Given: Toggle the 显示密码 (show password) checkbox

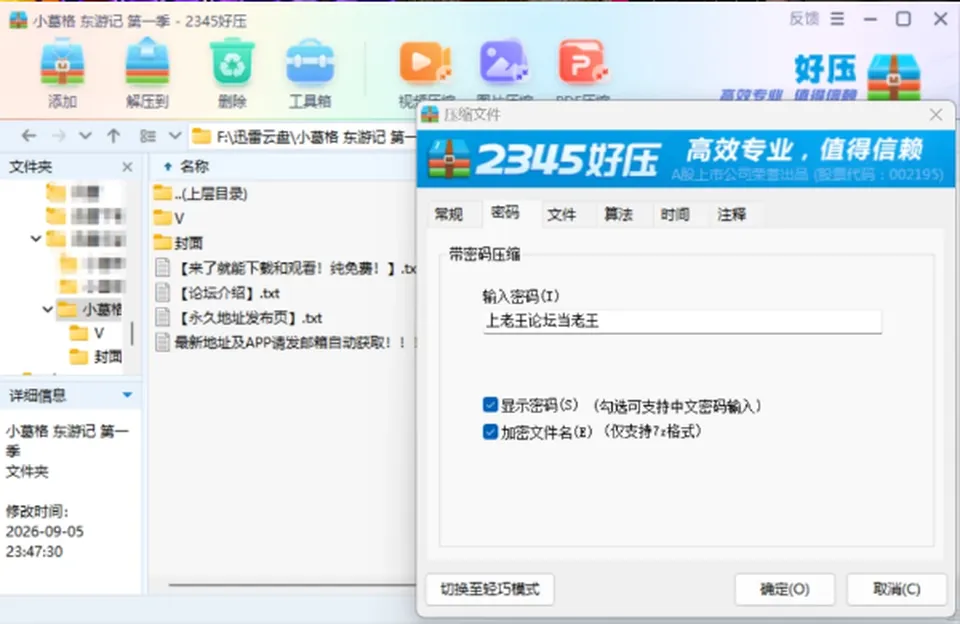Looking at the screenshot, I should pos(490,405).
